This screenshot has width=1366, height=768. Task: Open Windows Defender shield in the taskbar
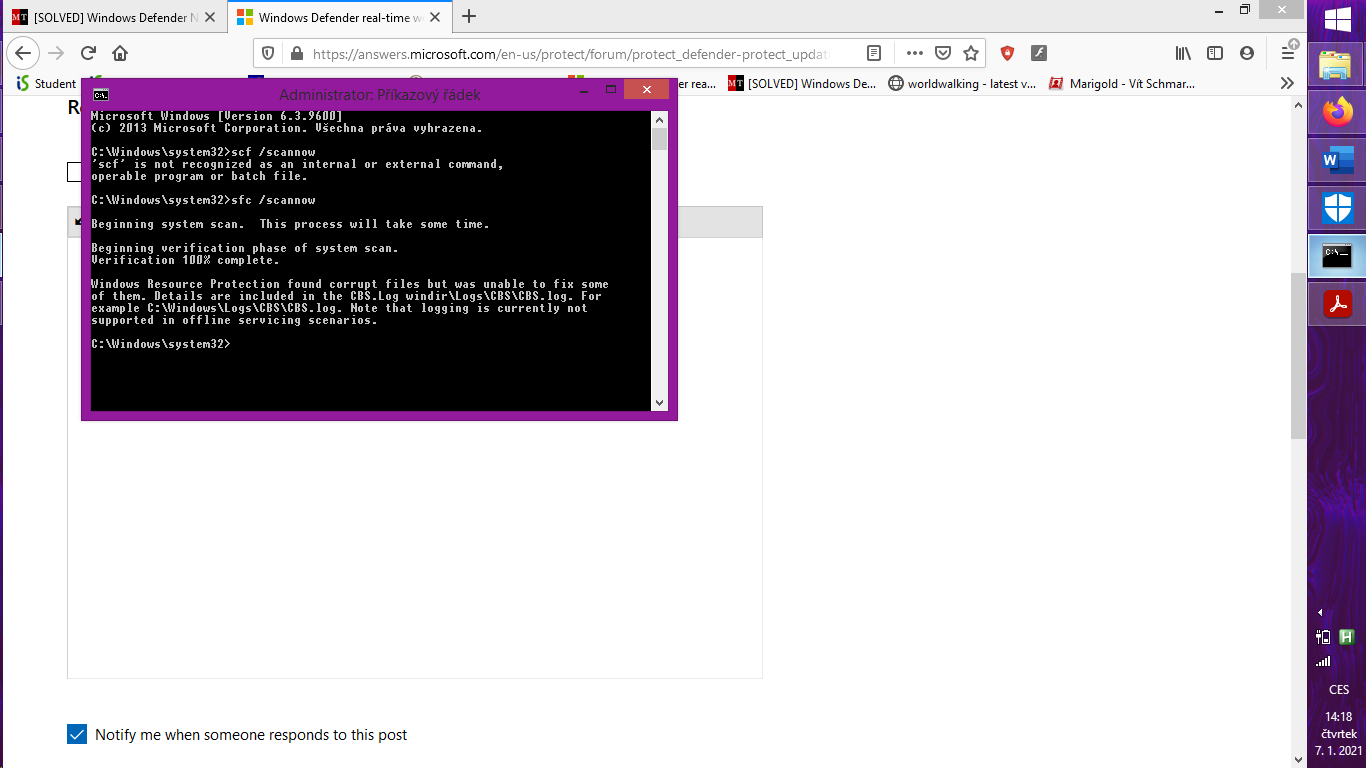pyautogui.click(x=1337, y=208)
